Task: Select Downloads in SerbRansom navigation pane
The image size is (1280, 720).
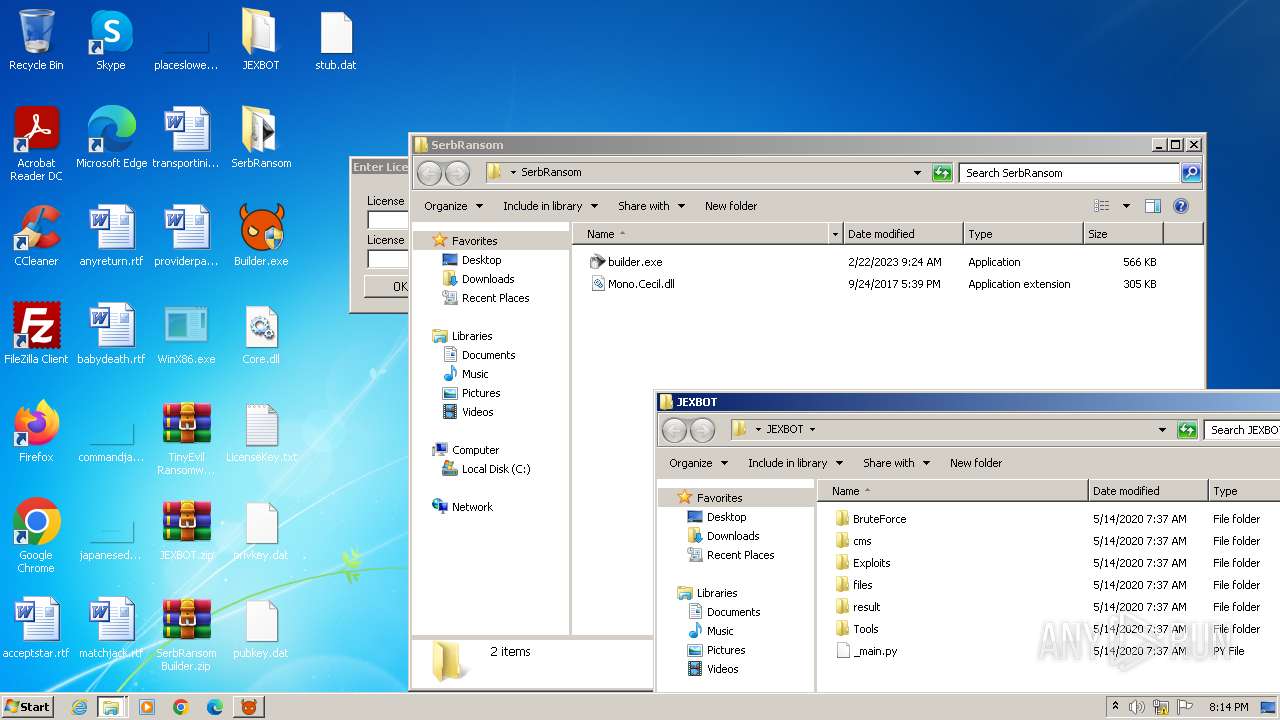Action: [x=487, y=279]
